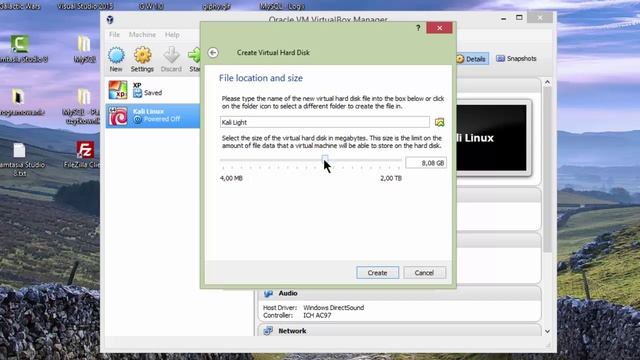640x360 pixels.
Task: Click the "File location and size" heading
Action: (261, 78)
